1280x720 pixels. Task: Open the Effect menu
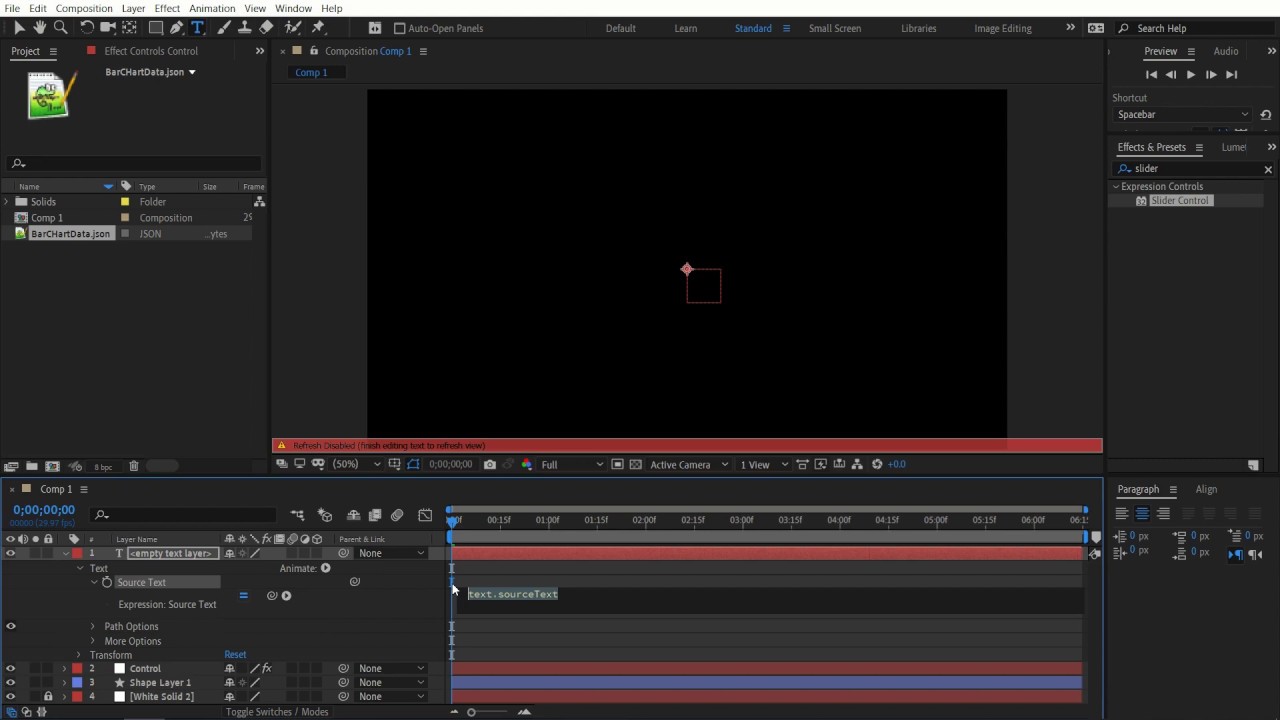[167, 8]
